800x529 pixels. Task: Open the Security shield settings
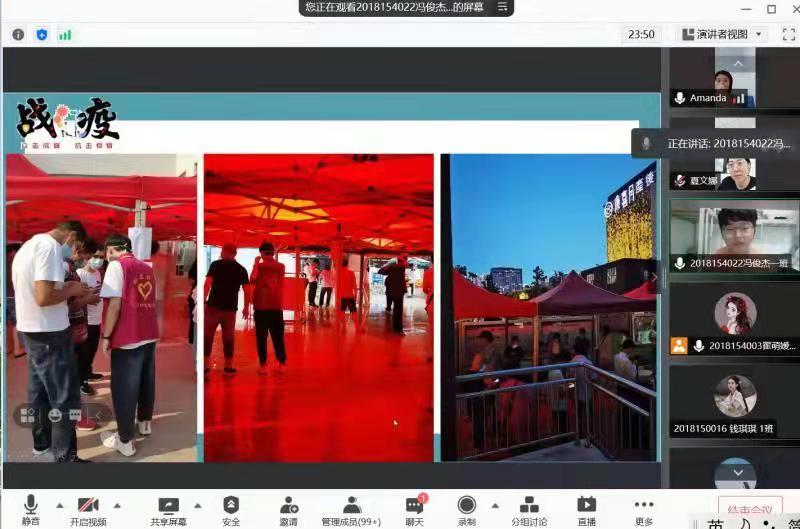(x=231, y=506)
